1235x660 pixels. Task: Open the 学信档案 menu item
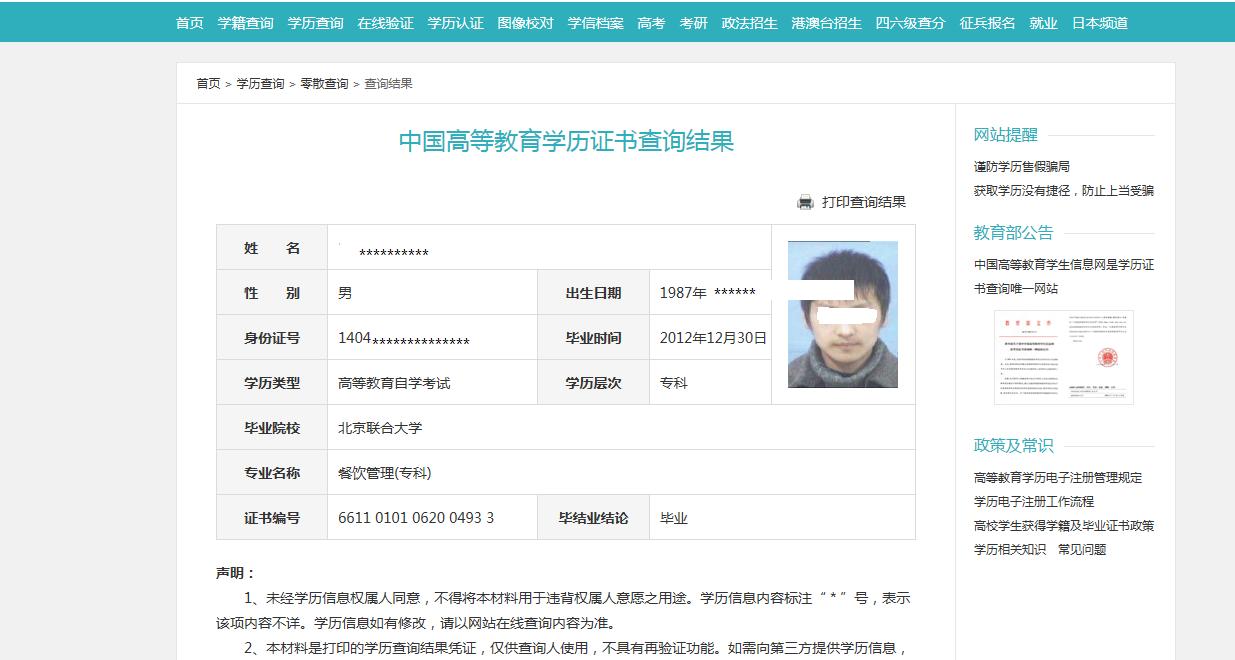click(x=596, y=23)
